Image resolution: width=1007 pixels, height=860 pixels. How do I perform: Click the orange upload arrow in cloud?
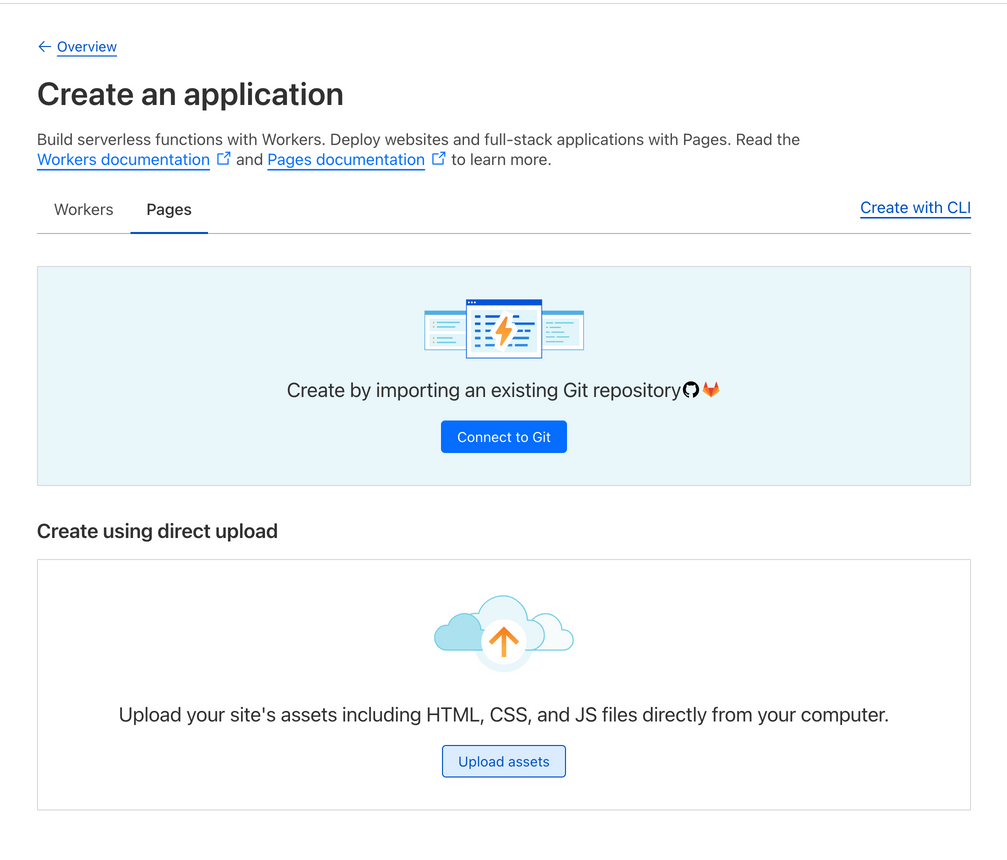503,641
